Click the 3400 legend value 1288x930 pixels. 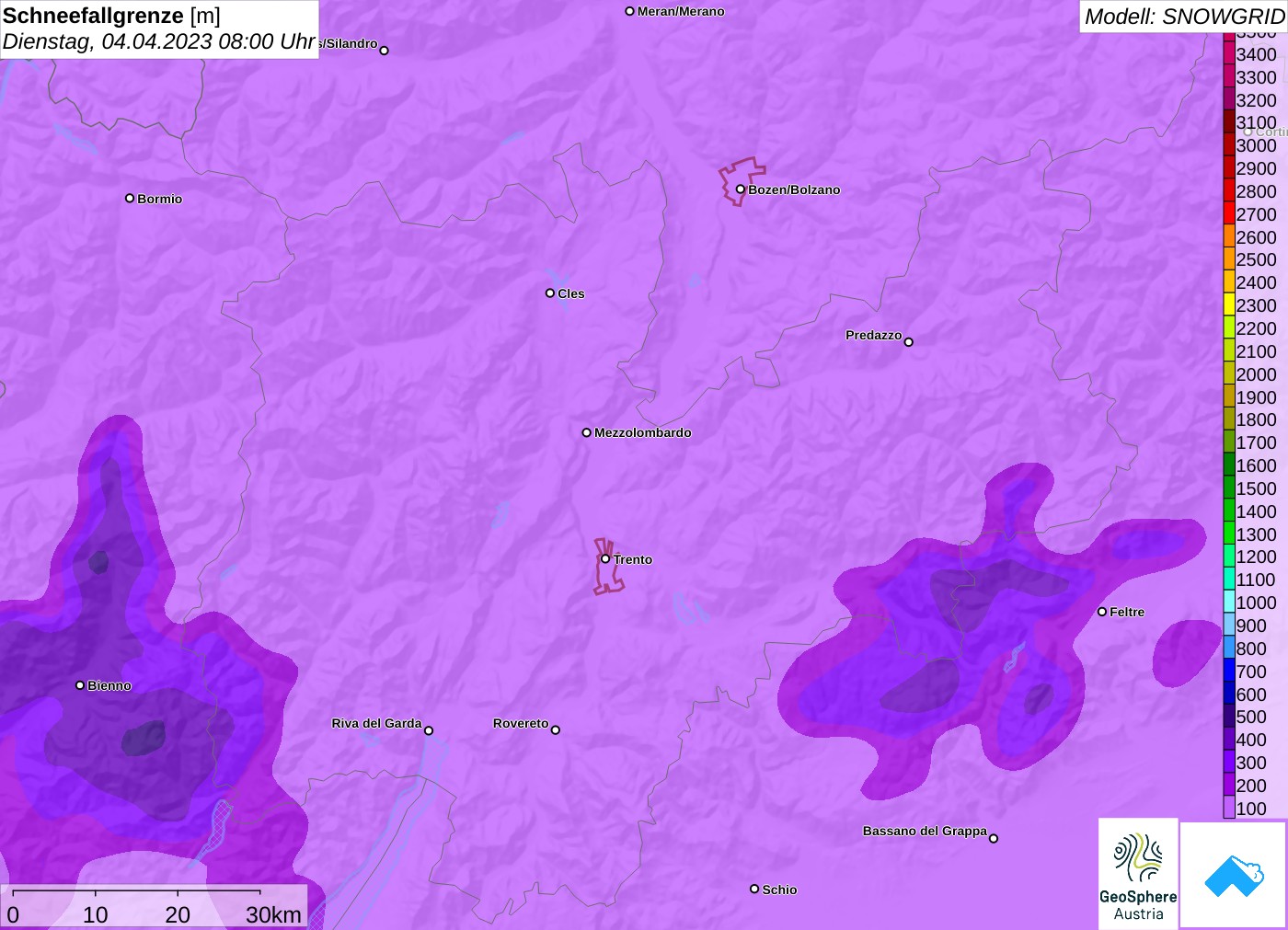tap(1256, 54)
